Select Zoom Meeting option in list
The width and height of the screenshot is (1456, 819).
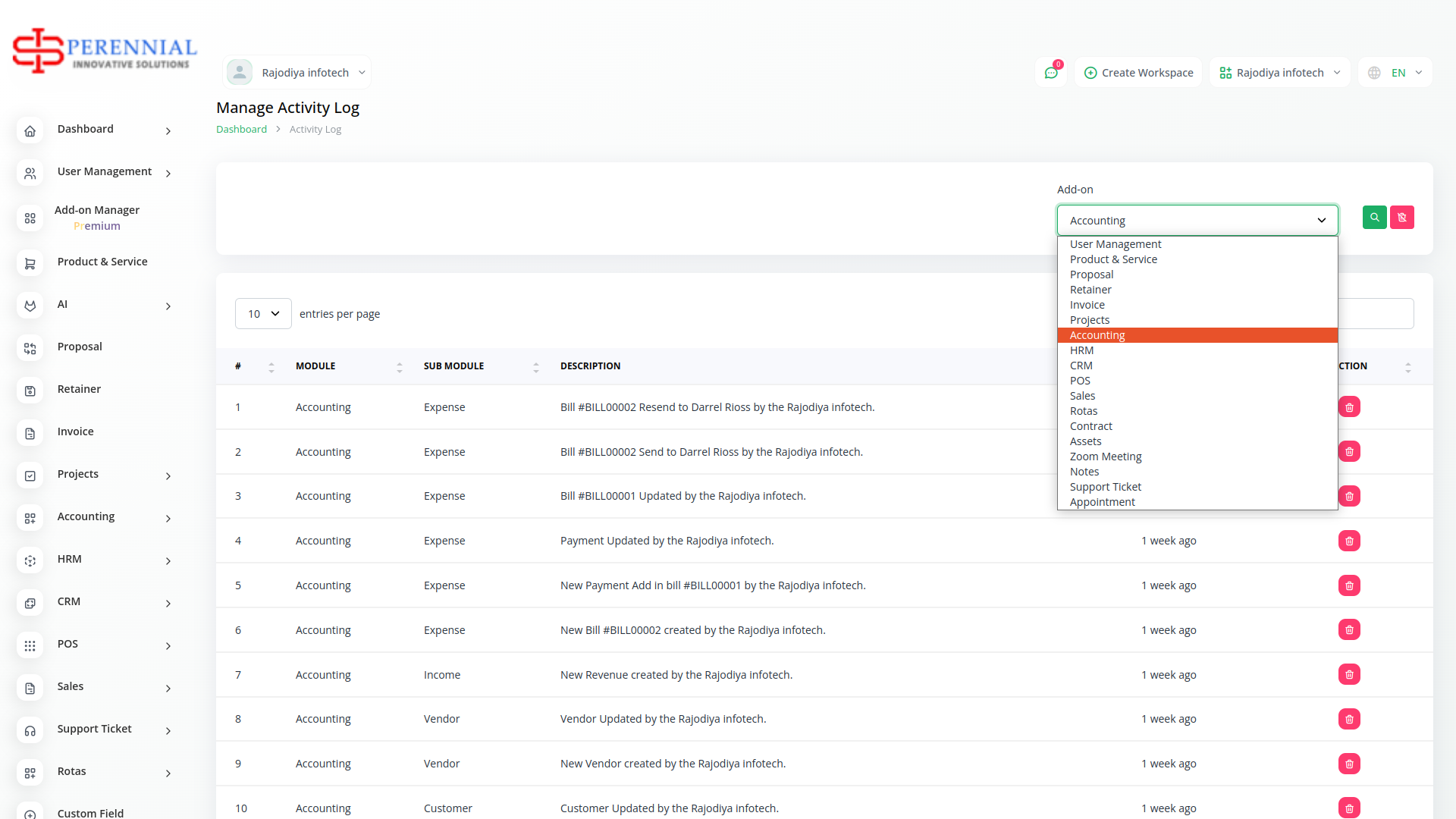click(x=1105, y=457)
